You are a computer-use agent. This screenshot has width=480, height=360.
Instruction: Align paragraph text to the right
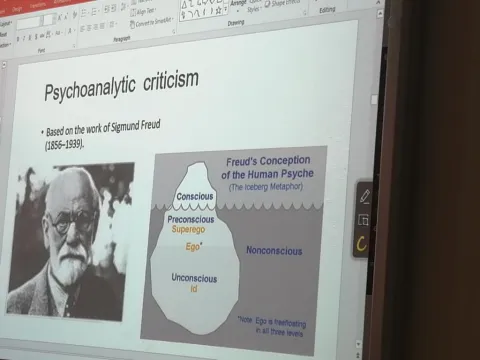[95, 27]
